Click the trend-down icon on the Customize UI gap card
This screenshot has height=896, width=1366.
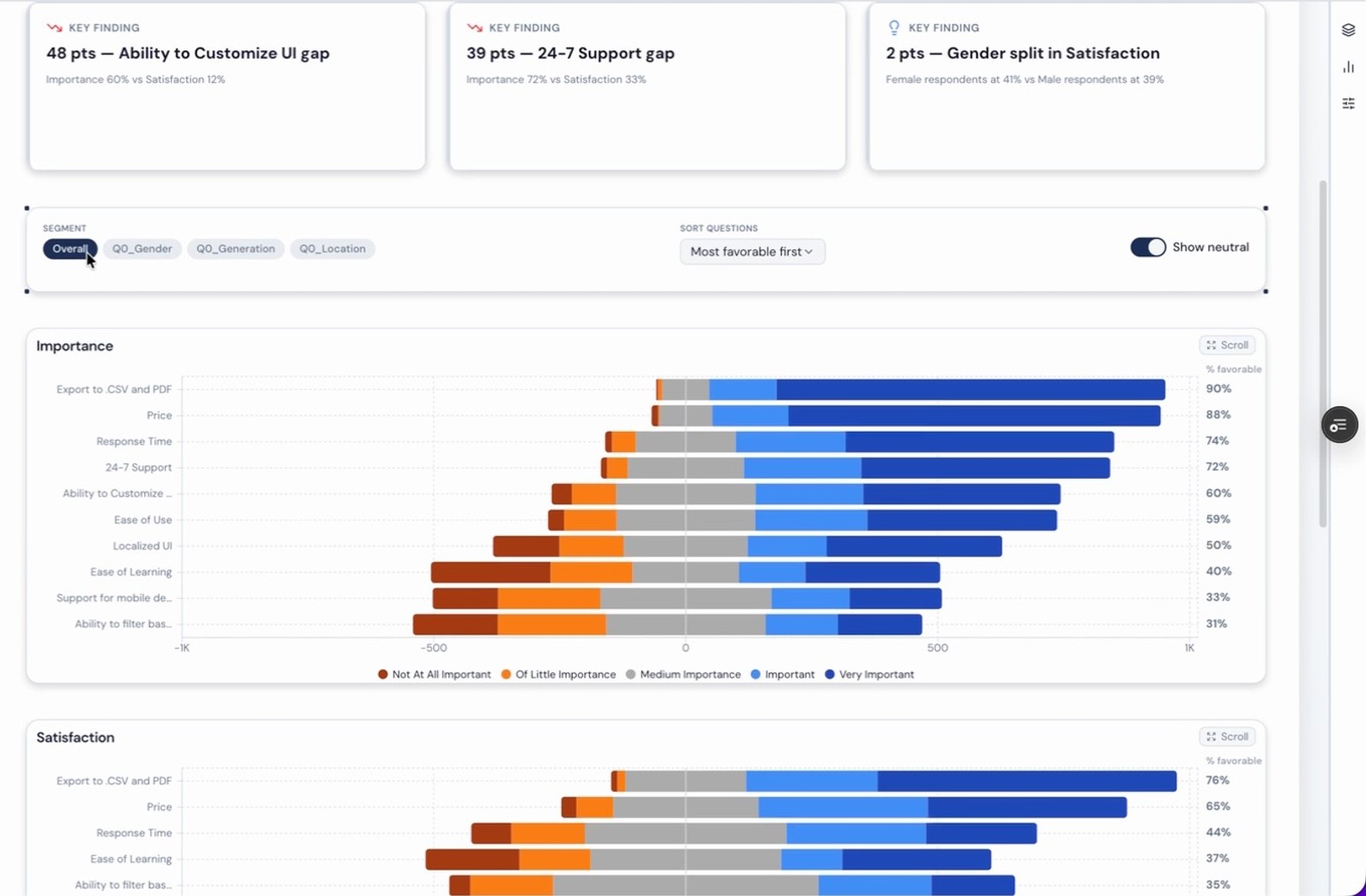(55, 28)
